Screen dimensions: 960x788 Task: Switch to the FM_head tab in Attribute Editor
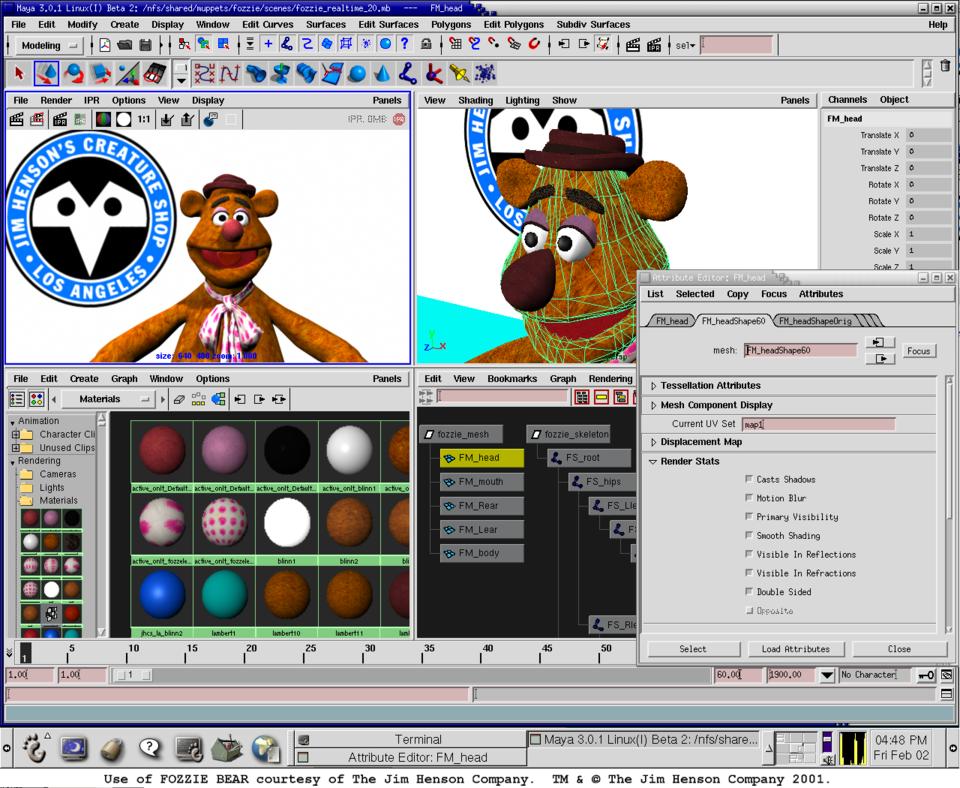pos(672,321)
